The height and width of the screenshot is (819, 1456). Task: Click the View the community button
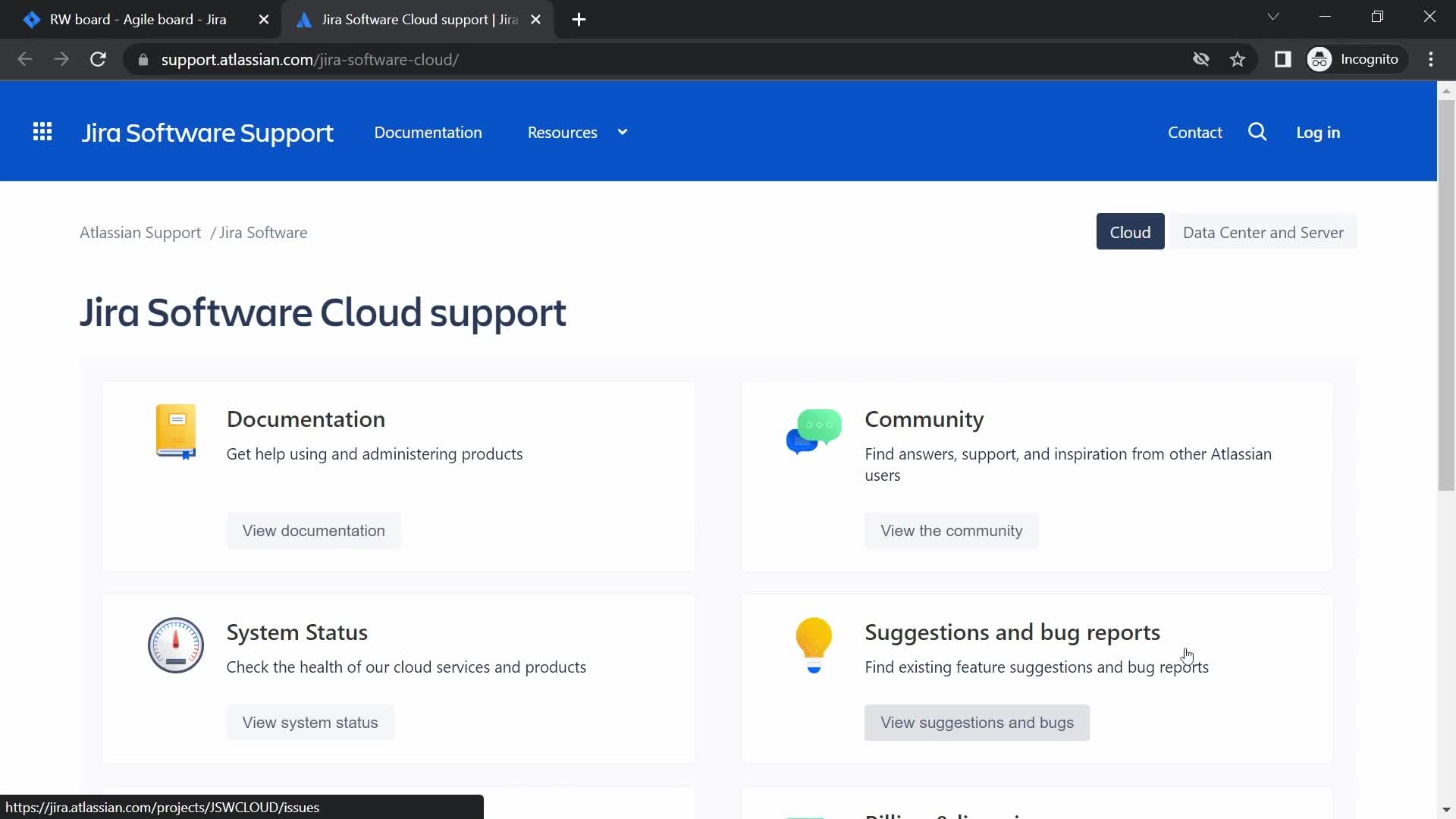point(951,531)
